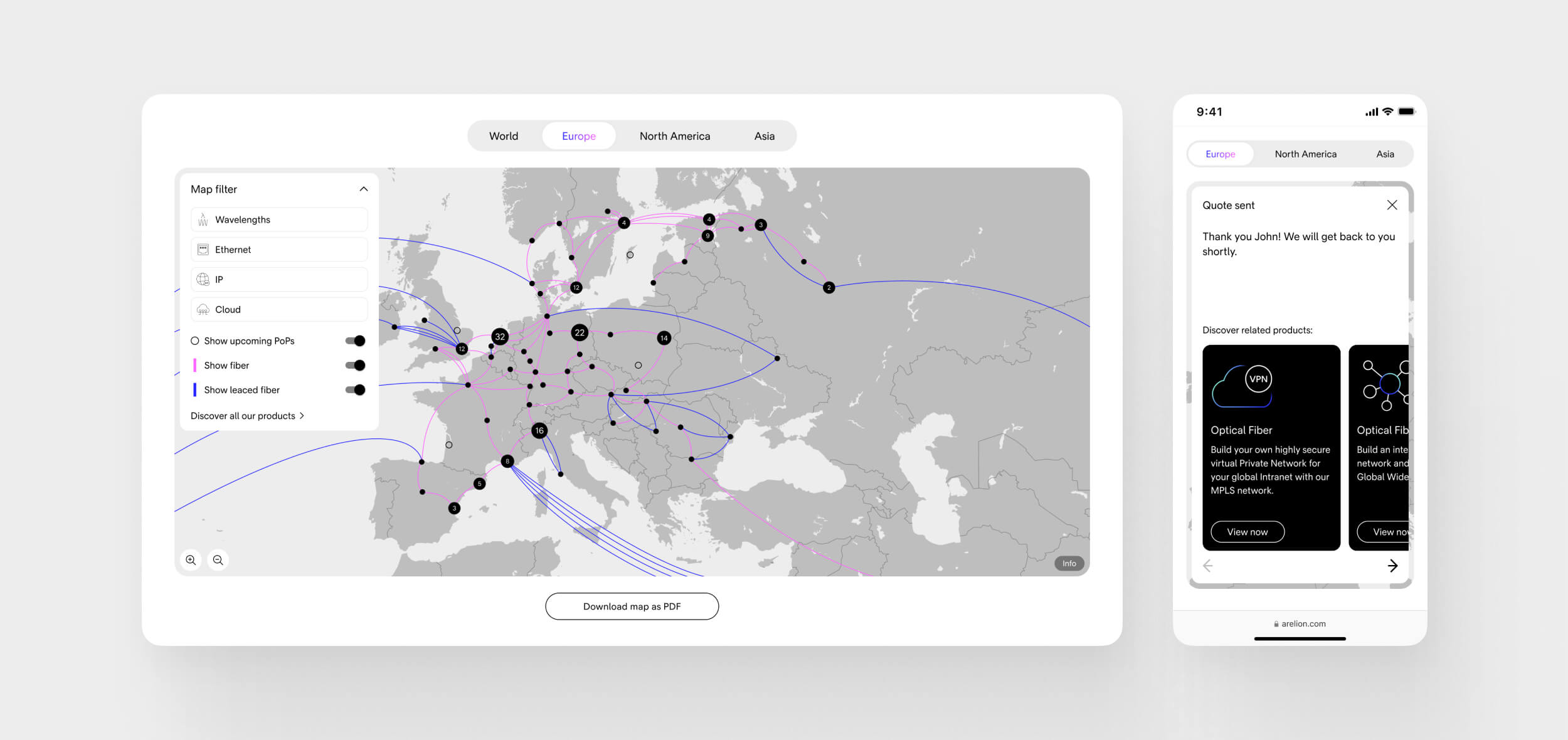Switch to North America tab on desktop

(x=675, y=136)
